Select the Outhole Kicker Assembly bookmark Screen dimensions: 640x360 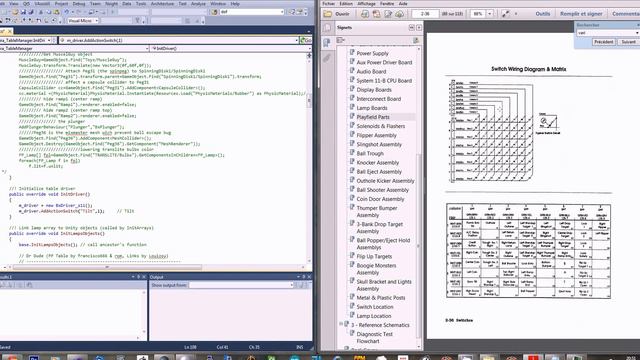coord(385,181)
